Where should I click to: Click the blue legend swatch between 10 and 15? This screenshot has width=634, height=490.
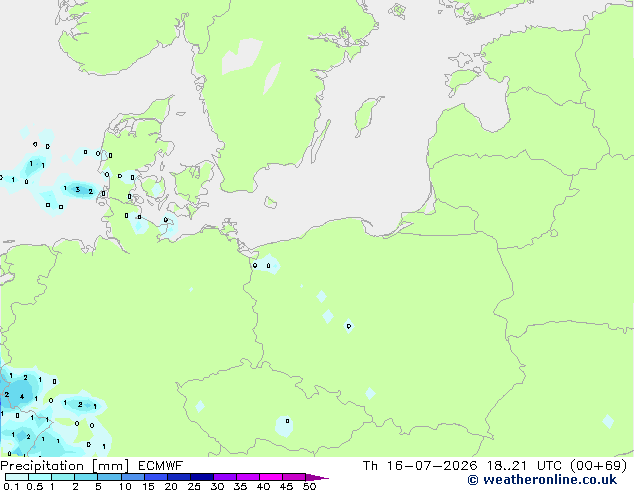pyautogui.click(x=132, y=477)
